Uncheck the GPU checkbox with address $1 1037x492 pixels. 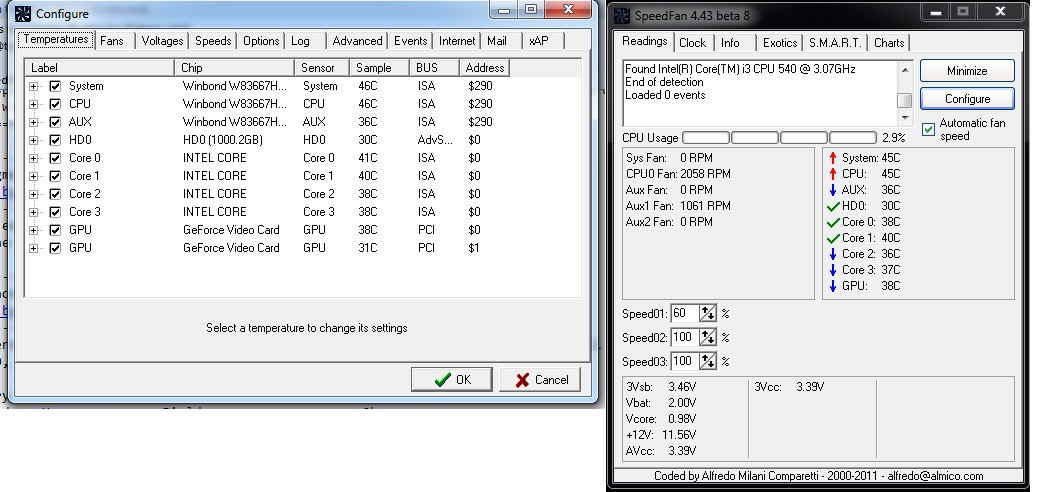pyautogui.click(x=56, y=248)
